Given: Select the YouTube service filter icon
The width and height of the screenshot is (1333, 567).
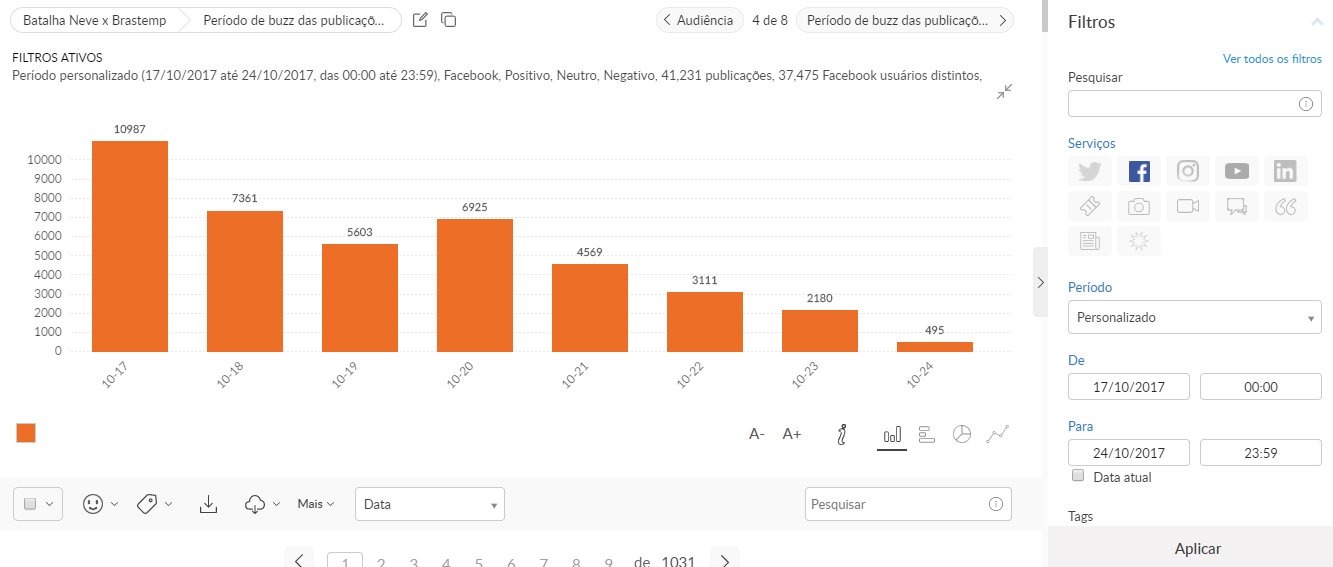Looking at the screenshot, I should click(1236, 171).
